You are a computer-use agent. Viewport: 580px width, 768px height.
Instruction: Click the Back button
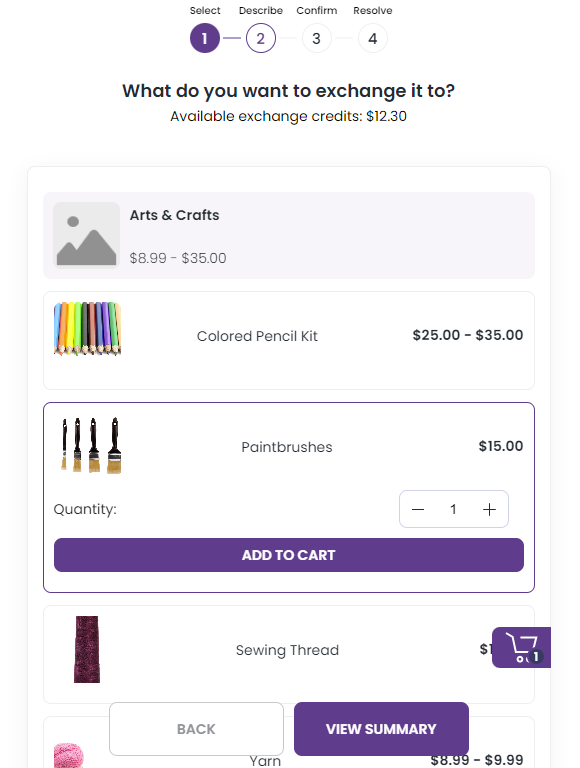pos(196,729)
